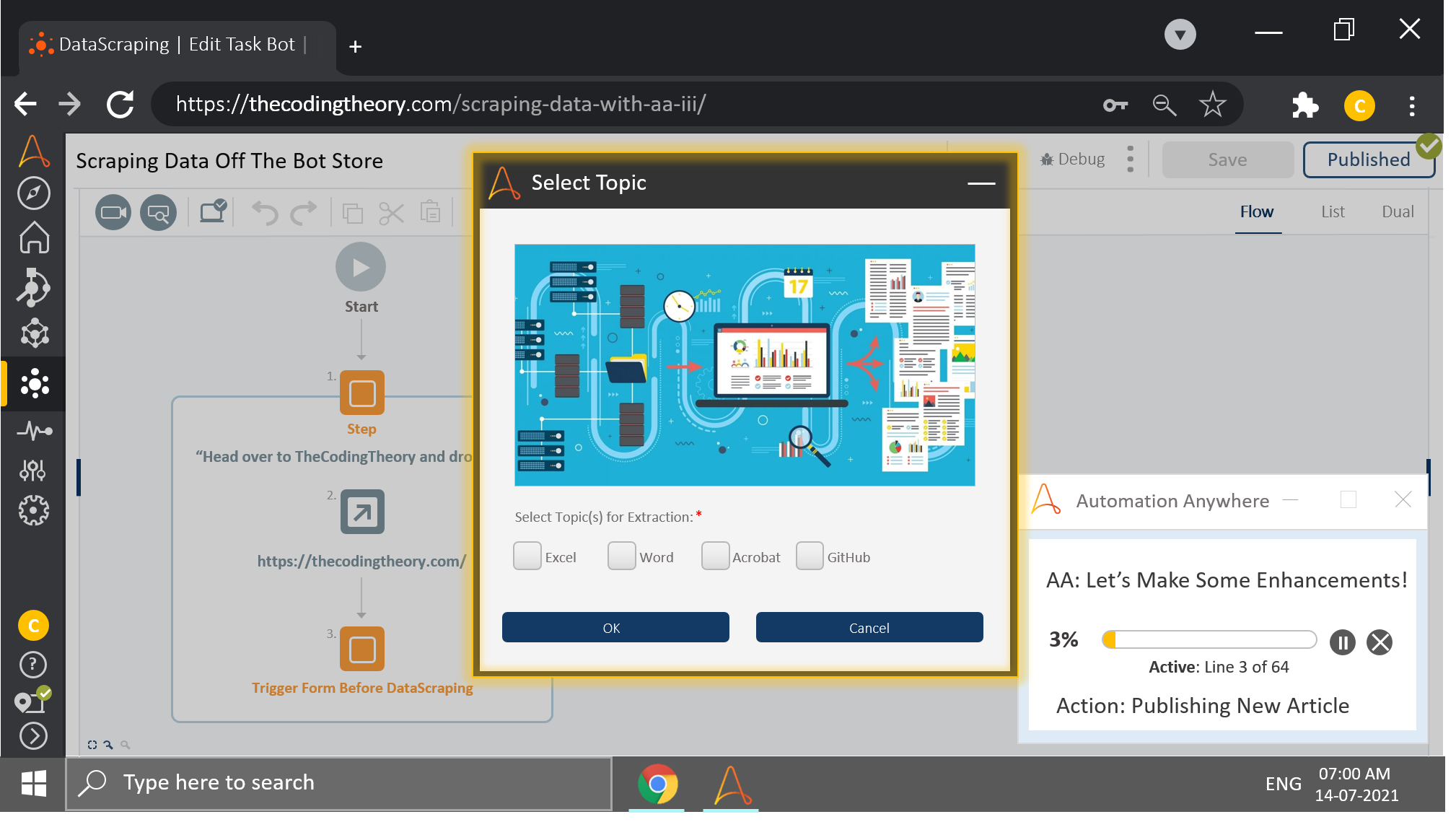Click the Type here to search box
Viewport: 1456px width, 835px height.
[x=339, y=784]
